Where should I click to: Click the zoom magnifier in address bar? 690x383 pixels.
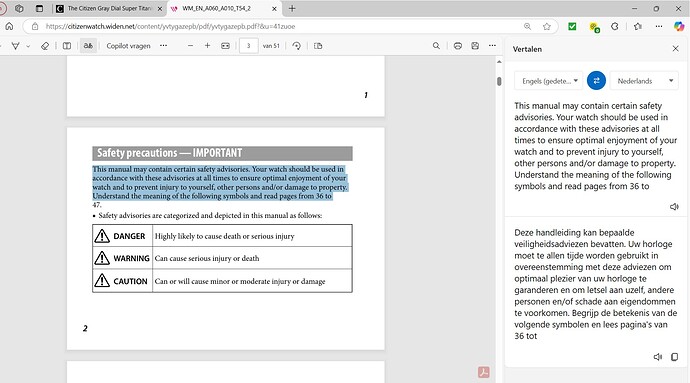[527, 26]
